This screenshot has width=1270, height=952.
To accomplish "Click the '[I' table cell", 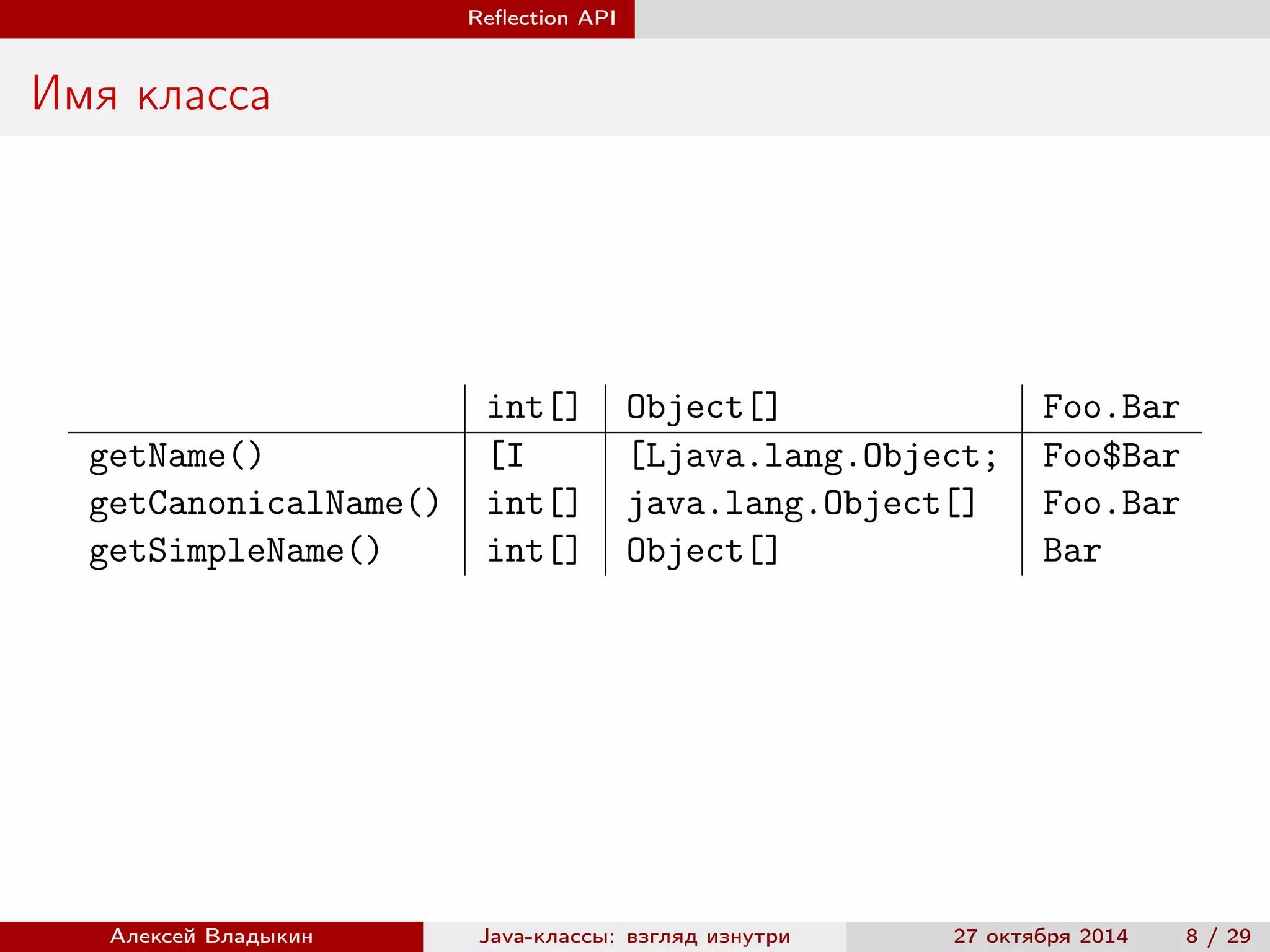I will coord(507,456).
